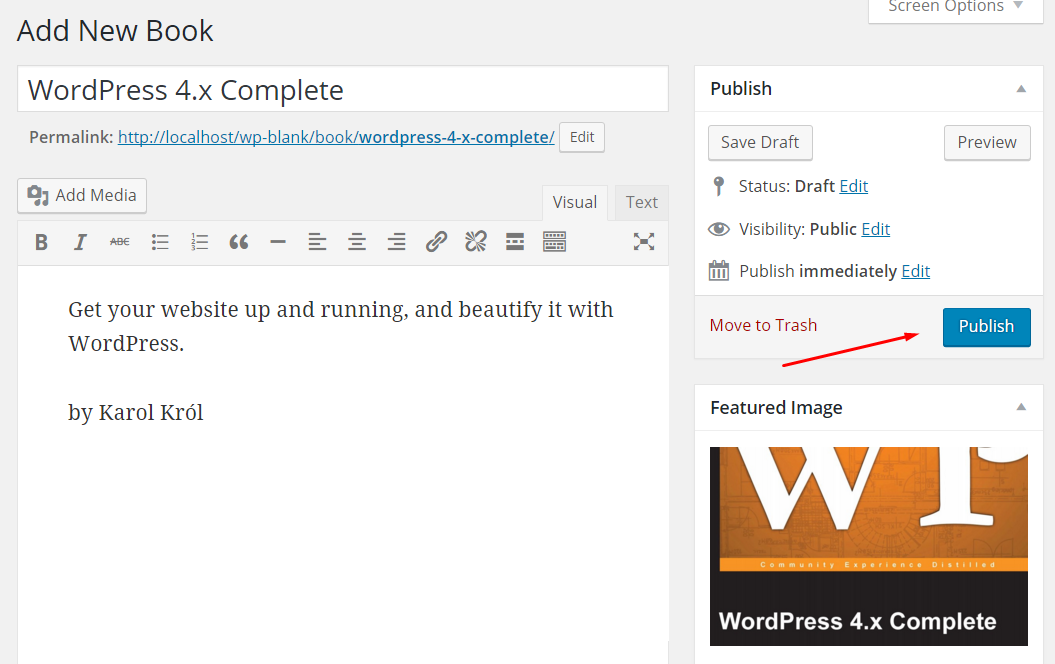The image size is (1055, 664).
Task: Insert or edit a link
Action: click(x=436, y=242)
